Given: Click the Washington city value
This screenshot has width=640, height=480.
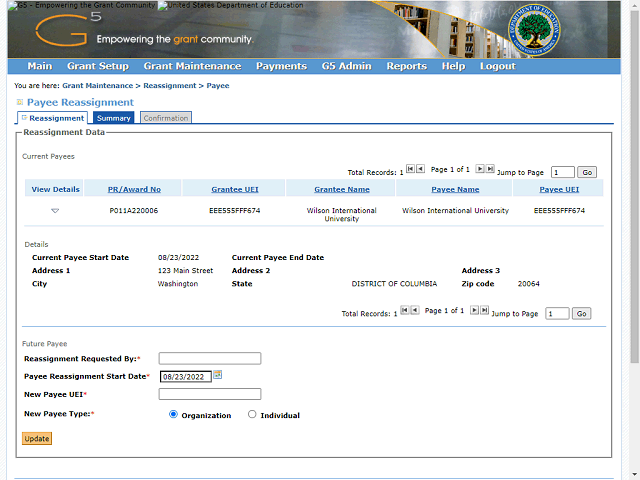Looking at the screenshot, I should (178, 284).
